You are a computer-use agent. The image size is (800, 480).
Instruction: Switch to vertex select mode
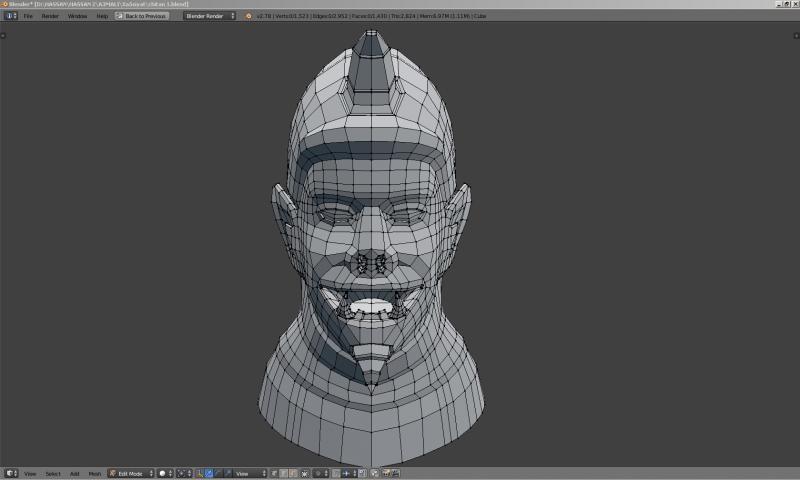(x=274, y=473)
